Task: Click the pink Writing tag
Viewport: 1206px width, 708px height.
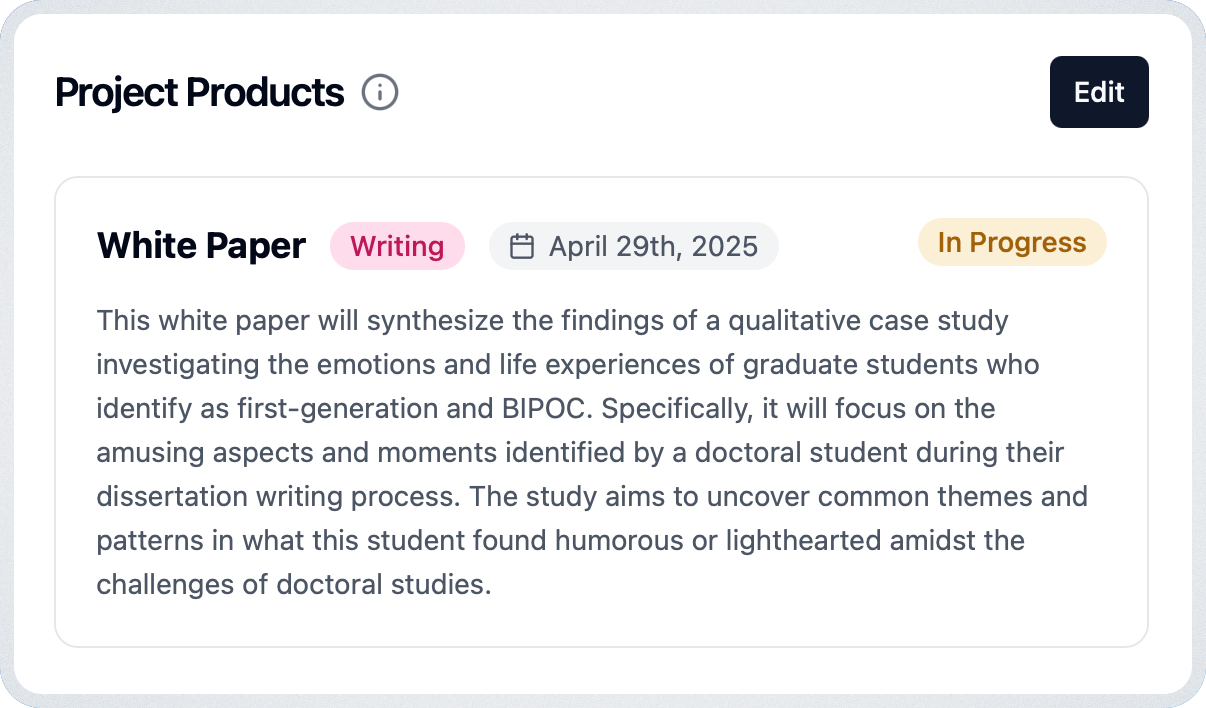Action: pyautogui.click(x=397, y=246)
